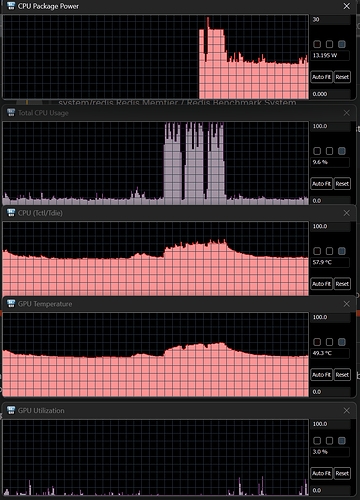The width and height of the screenshot is (360, 500).
Task: Edit the Total CPU Usage minimum value field
Action: tap(331, 201)
